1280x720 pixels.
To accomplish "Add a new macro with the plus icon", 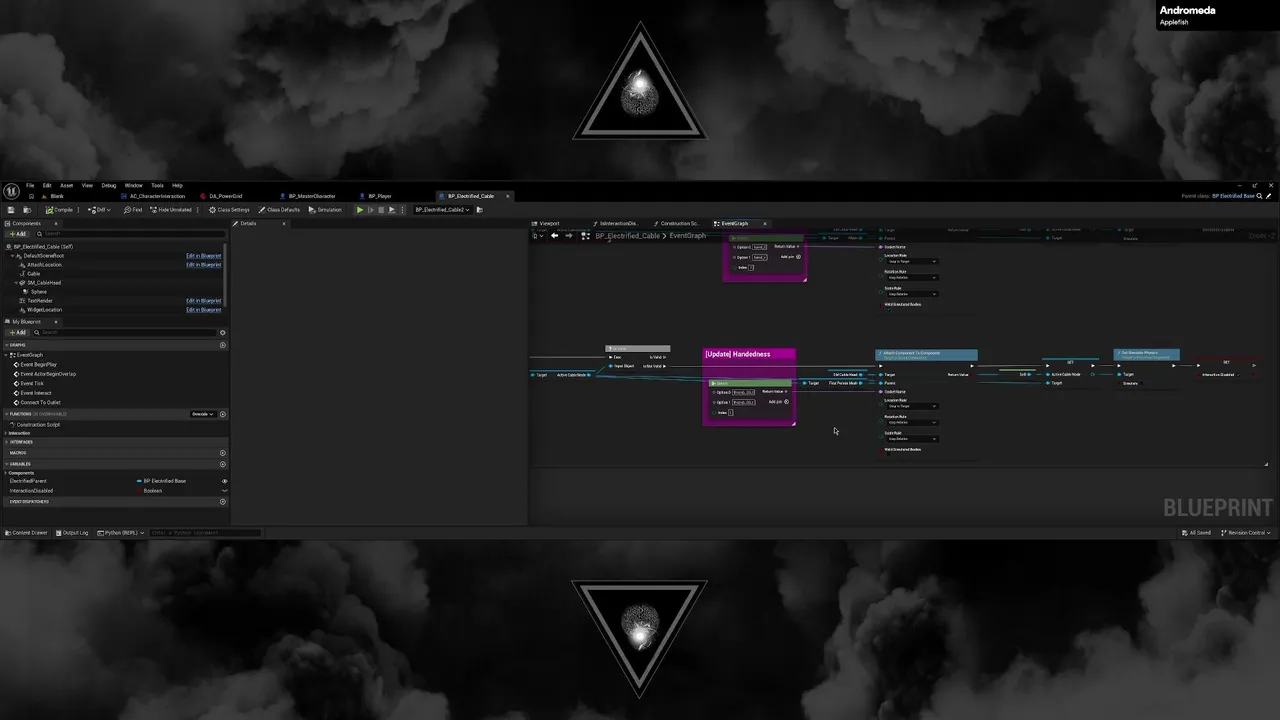I will [222, 453].
